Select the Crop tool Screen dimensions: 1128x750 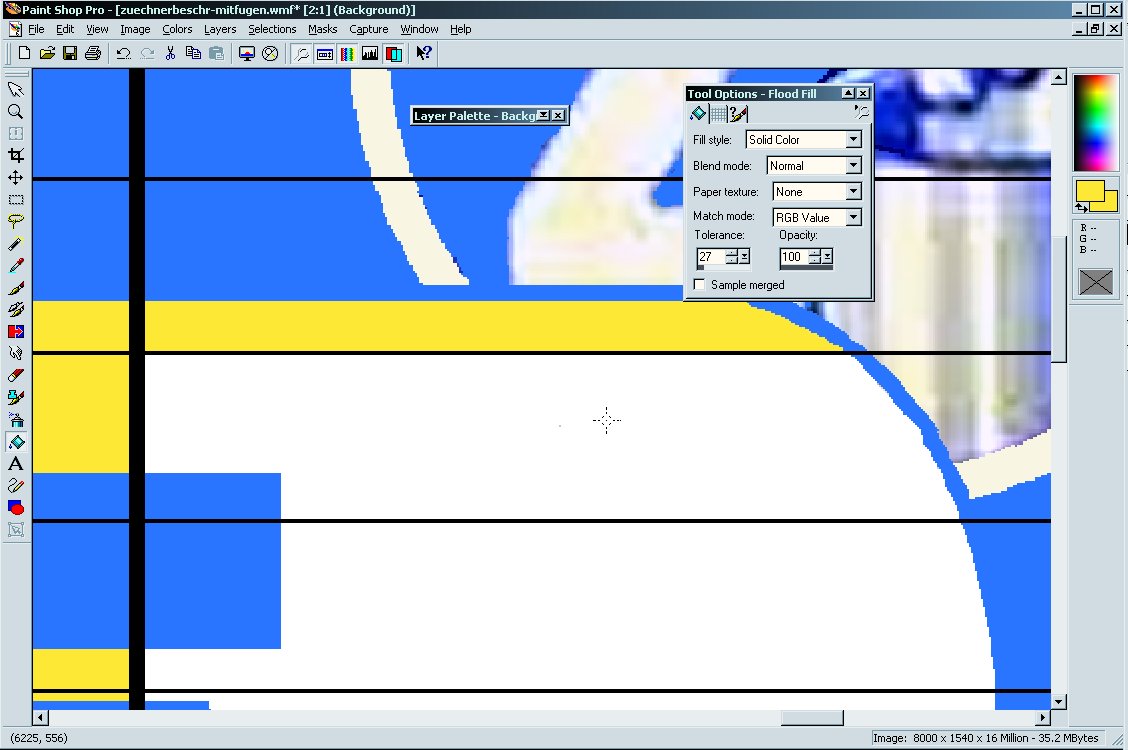point(16,155)
